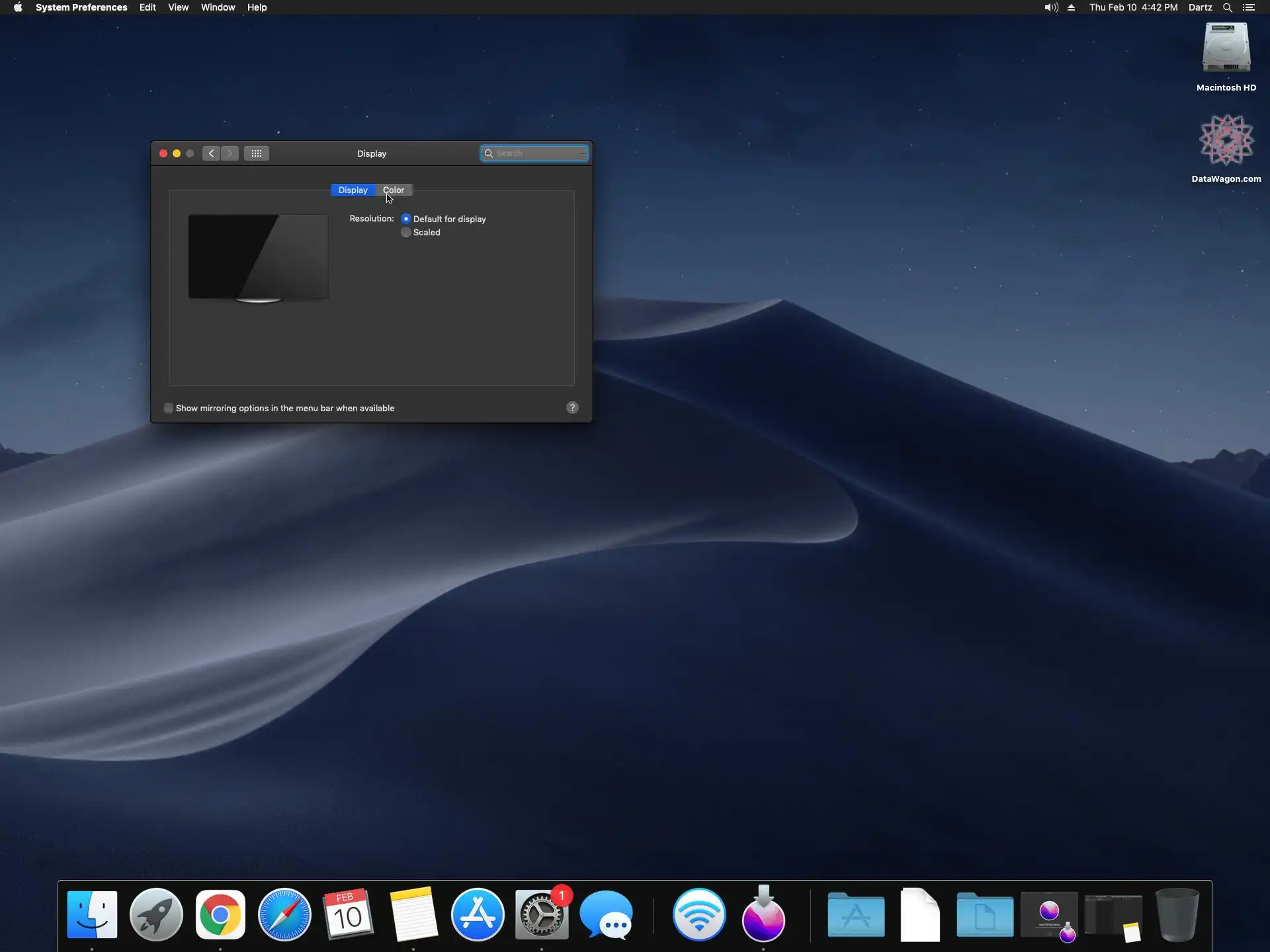Screen dimensions: 1270x952
Task: Open the Apple menu
Action: [18, 7]
